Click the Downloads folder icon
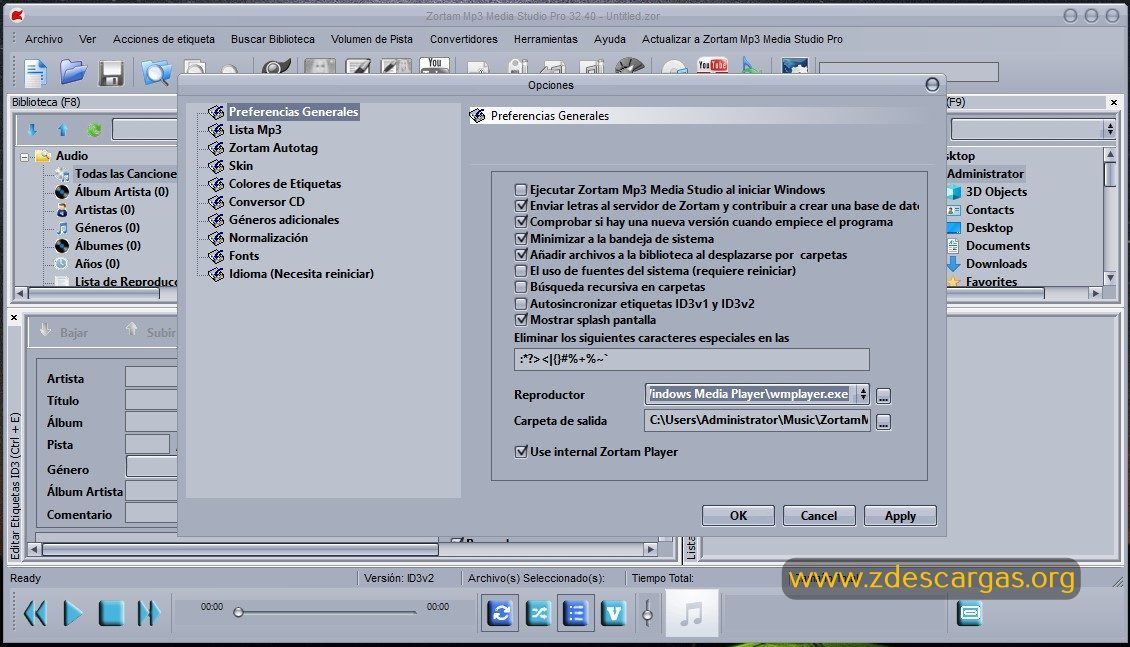Screen dimensions: 1130x647 point(953,264)
